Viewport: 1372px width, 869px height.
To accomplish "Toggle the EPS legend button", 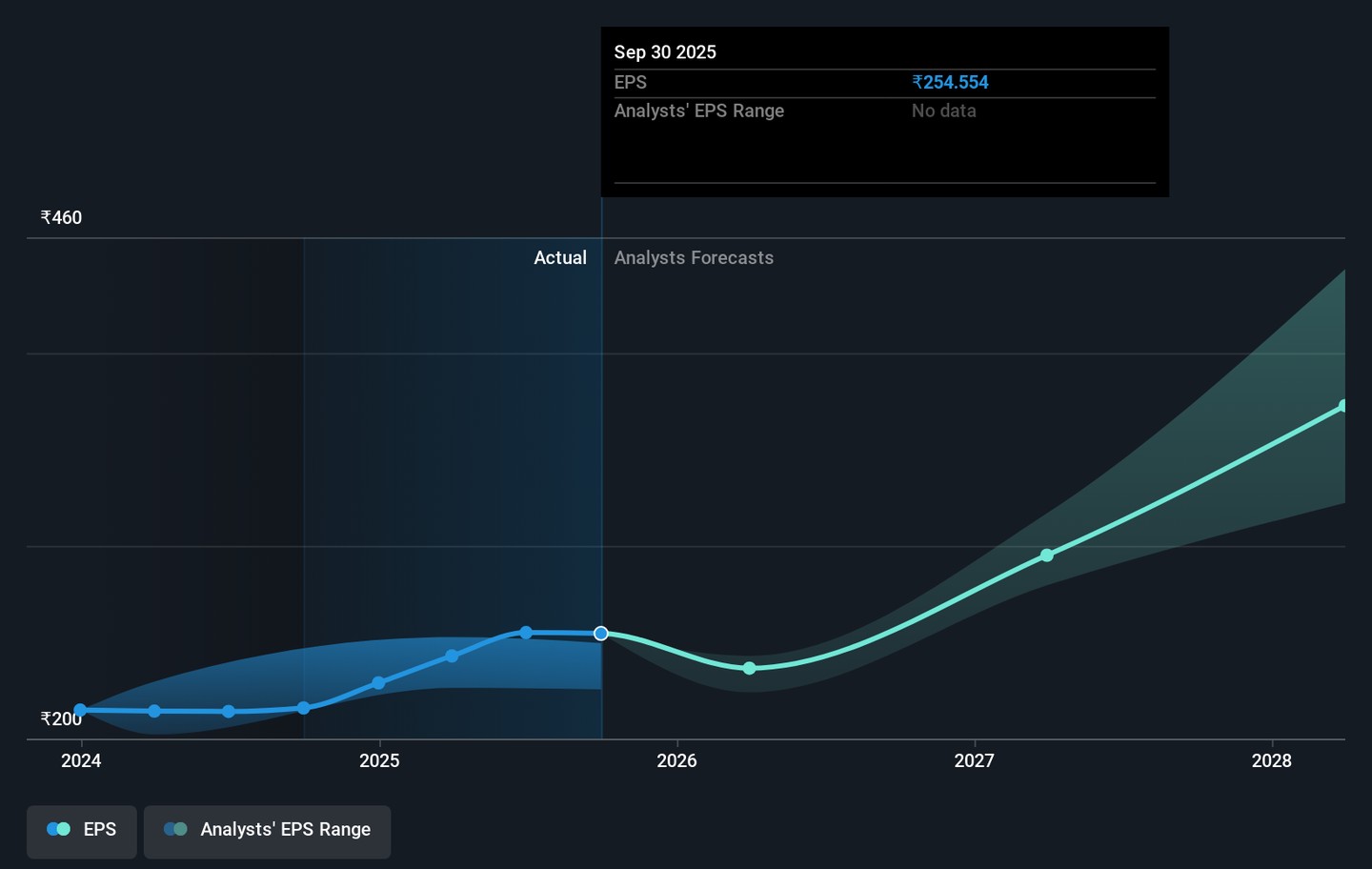I will click(82, 830).
